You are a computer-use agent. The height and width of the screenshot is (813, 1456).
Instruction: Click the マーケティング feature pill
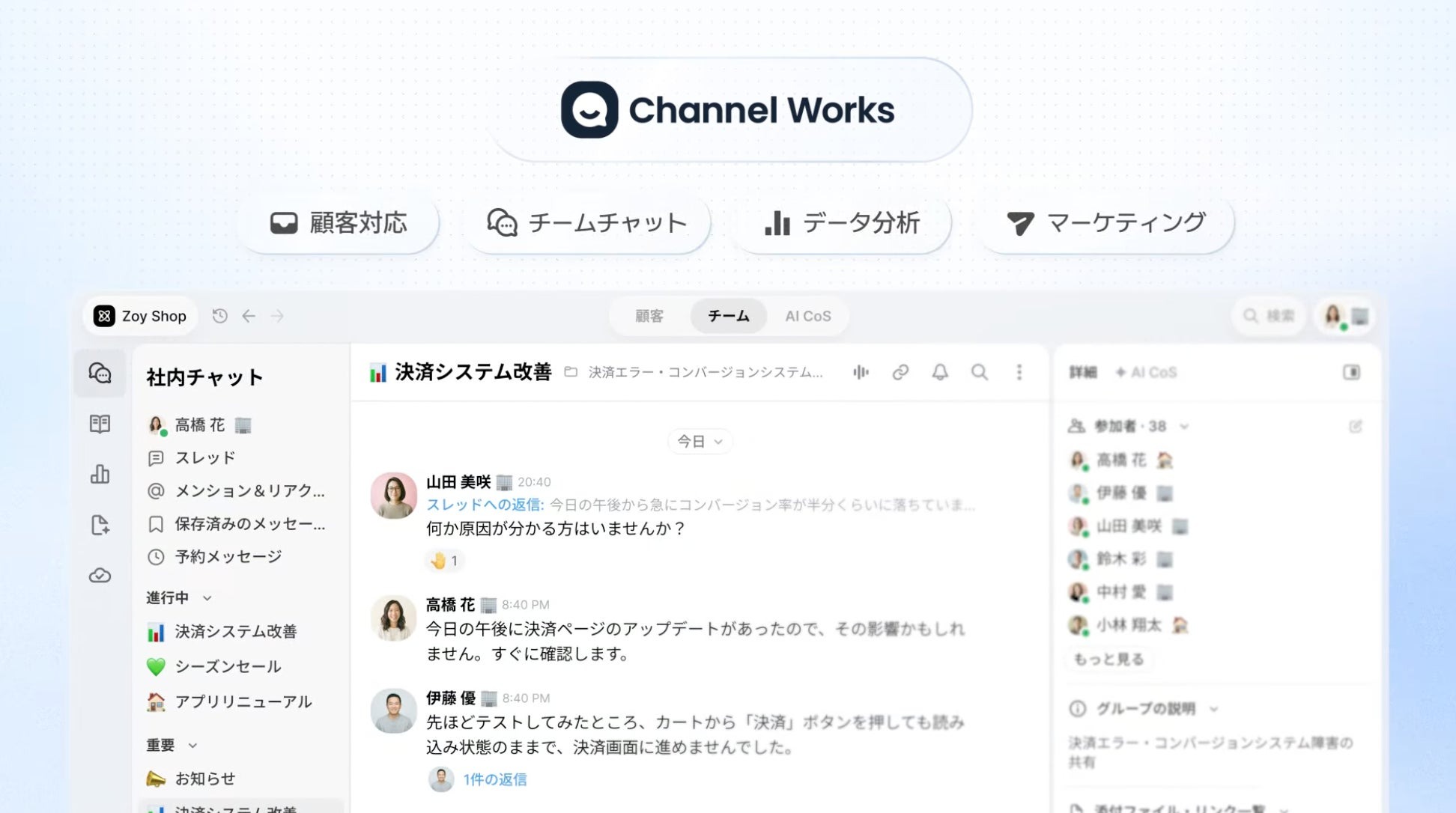tap(1105, 223)
